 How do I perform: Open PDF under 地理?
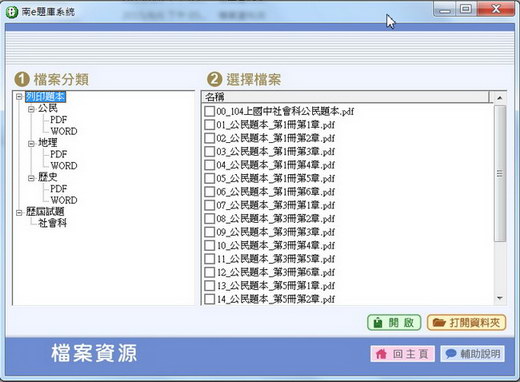(59, 154)
